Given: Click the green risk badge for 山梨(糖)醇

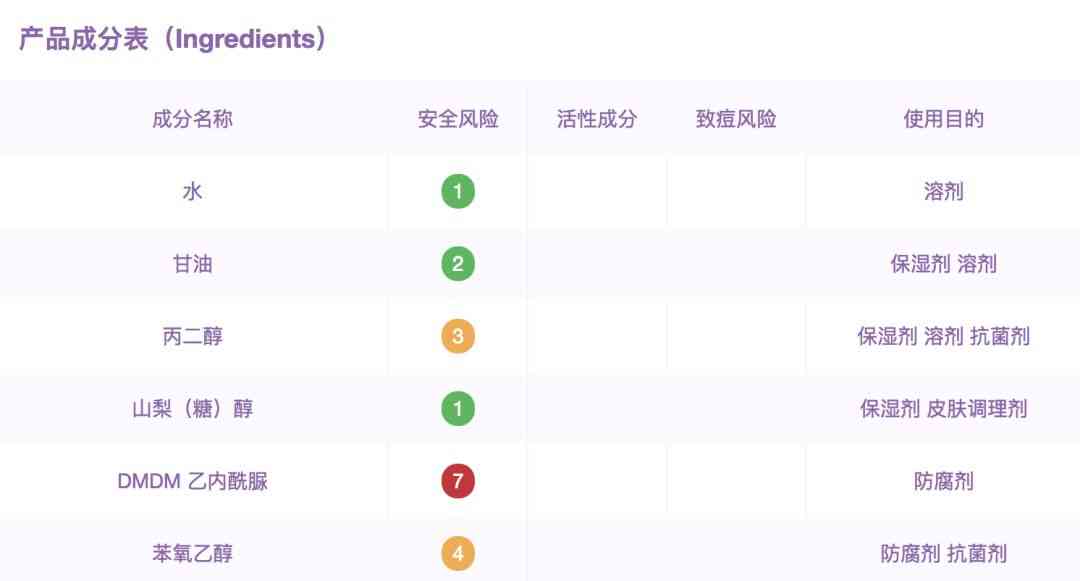Looking at the screenshot, I should pos(457,409).
